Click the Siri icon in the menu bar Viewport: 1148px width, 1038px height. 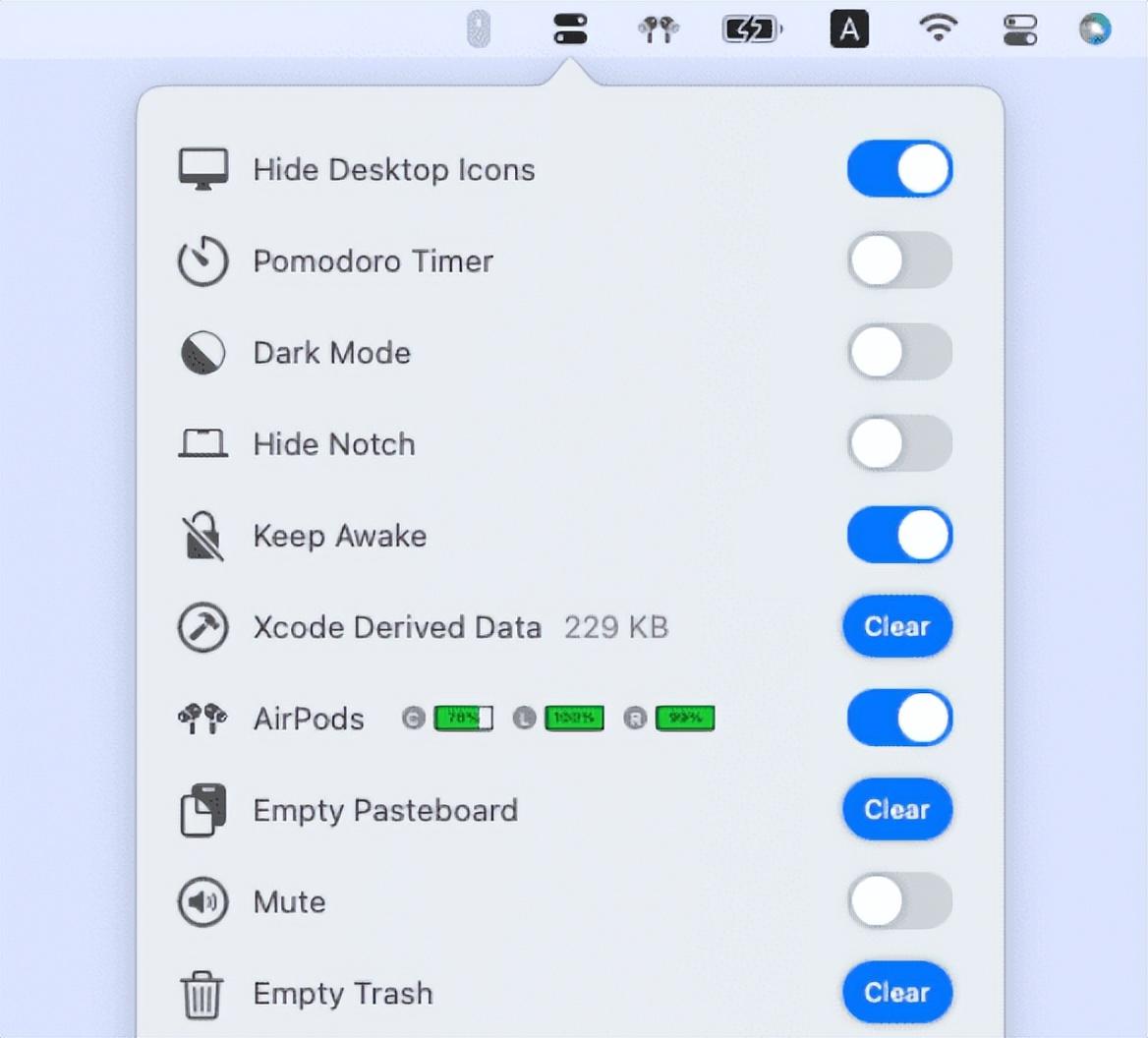[x=1095, y=29]
